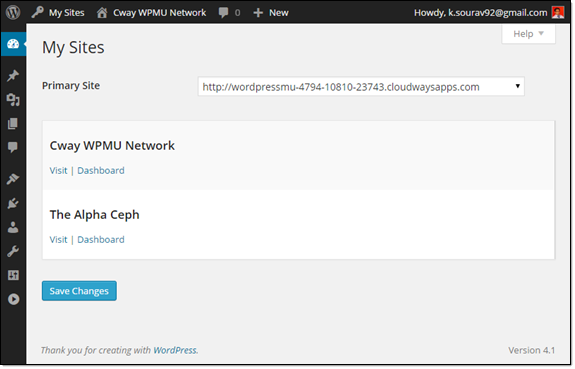
Task: Open Posts pushpin icon in sidebar
Action: tap(13, 76)
